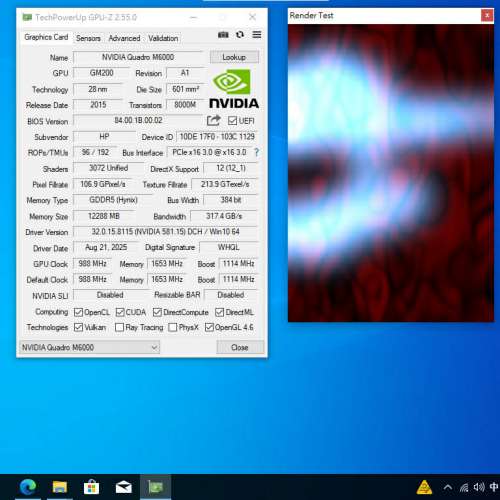Viewport: 500px width, 500px height.
Task: Open the Mail app from the taskbar
Action: click(123, 488)
